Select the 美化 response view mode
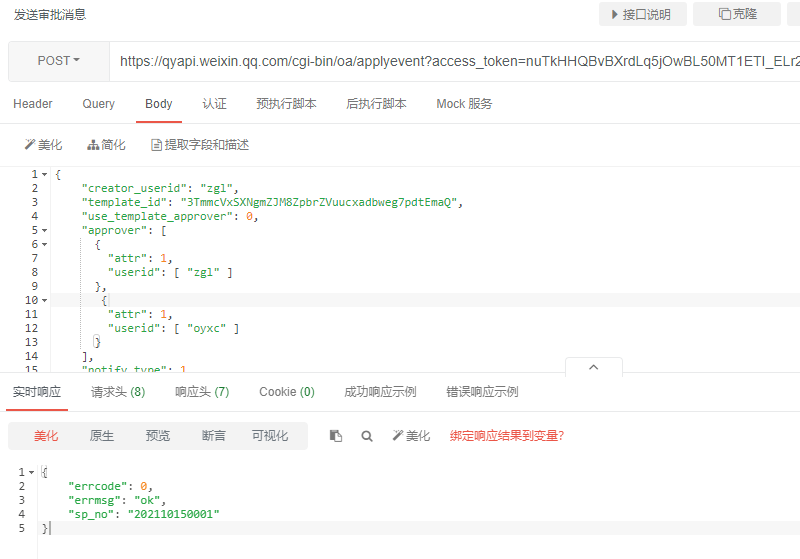 click(46, 436)
